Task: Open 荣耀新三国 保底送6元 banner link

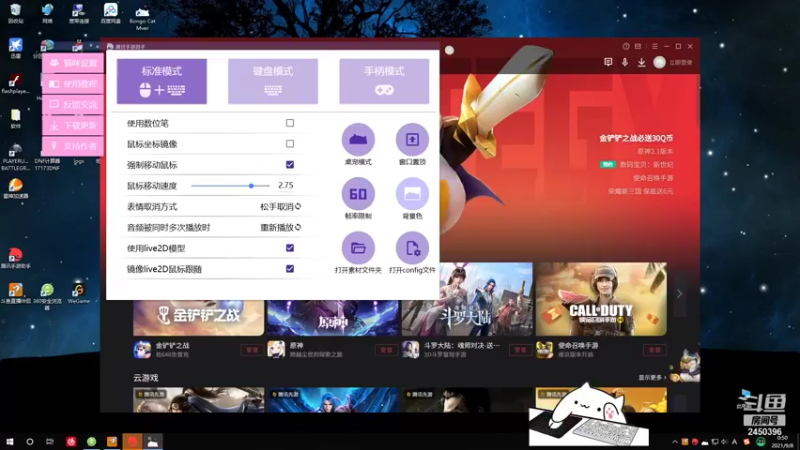Action: tap(640, 191)
